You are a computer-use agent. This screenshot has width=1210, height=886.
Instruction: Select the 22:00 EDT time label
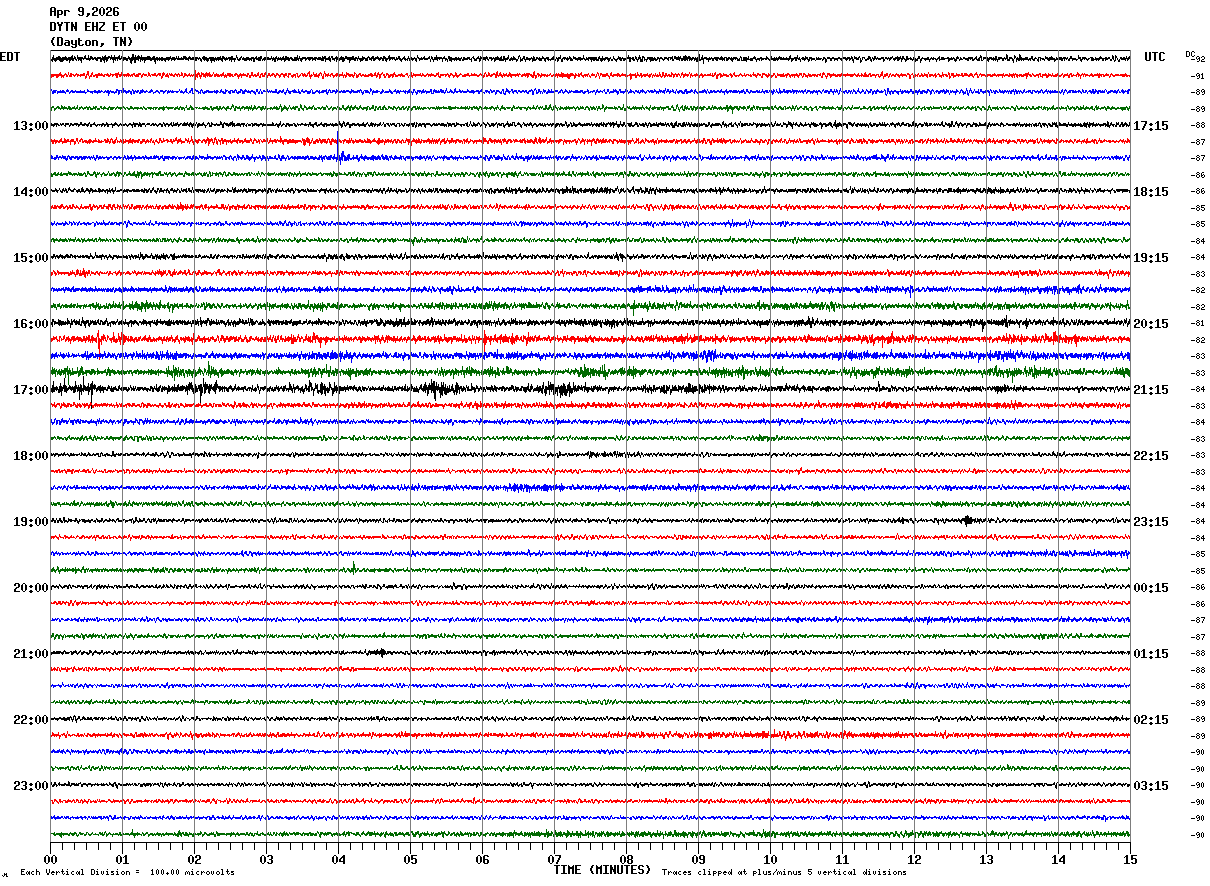tap(31, 720)
